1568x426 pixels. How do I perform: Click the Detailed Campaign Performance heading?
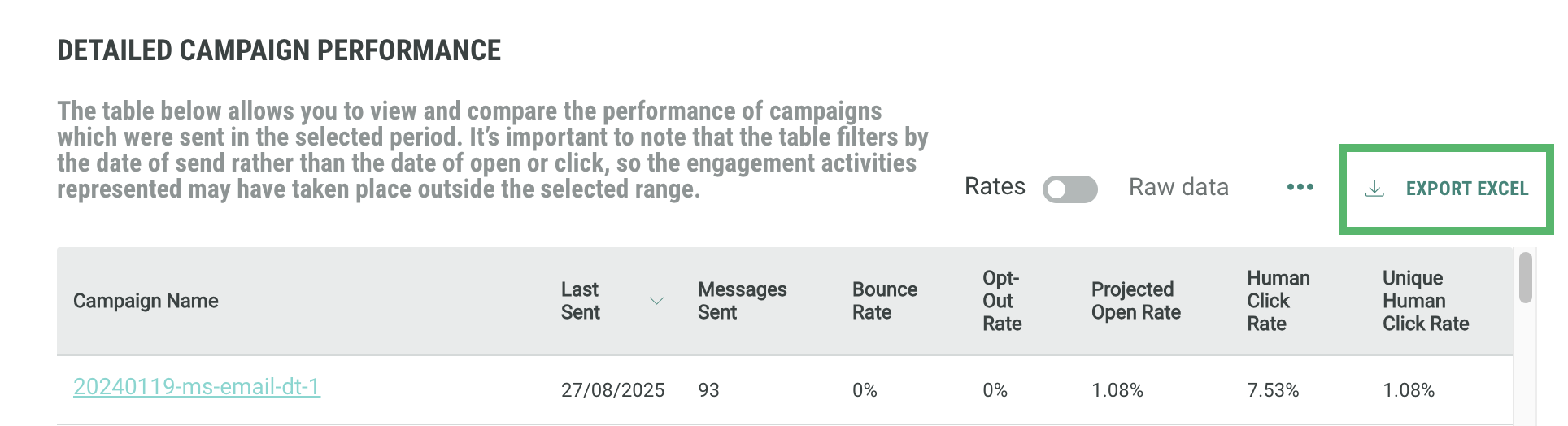click(x=279, y=50)
